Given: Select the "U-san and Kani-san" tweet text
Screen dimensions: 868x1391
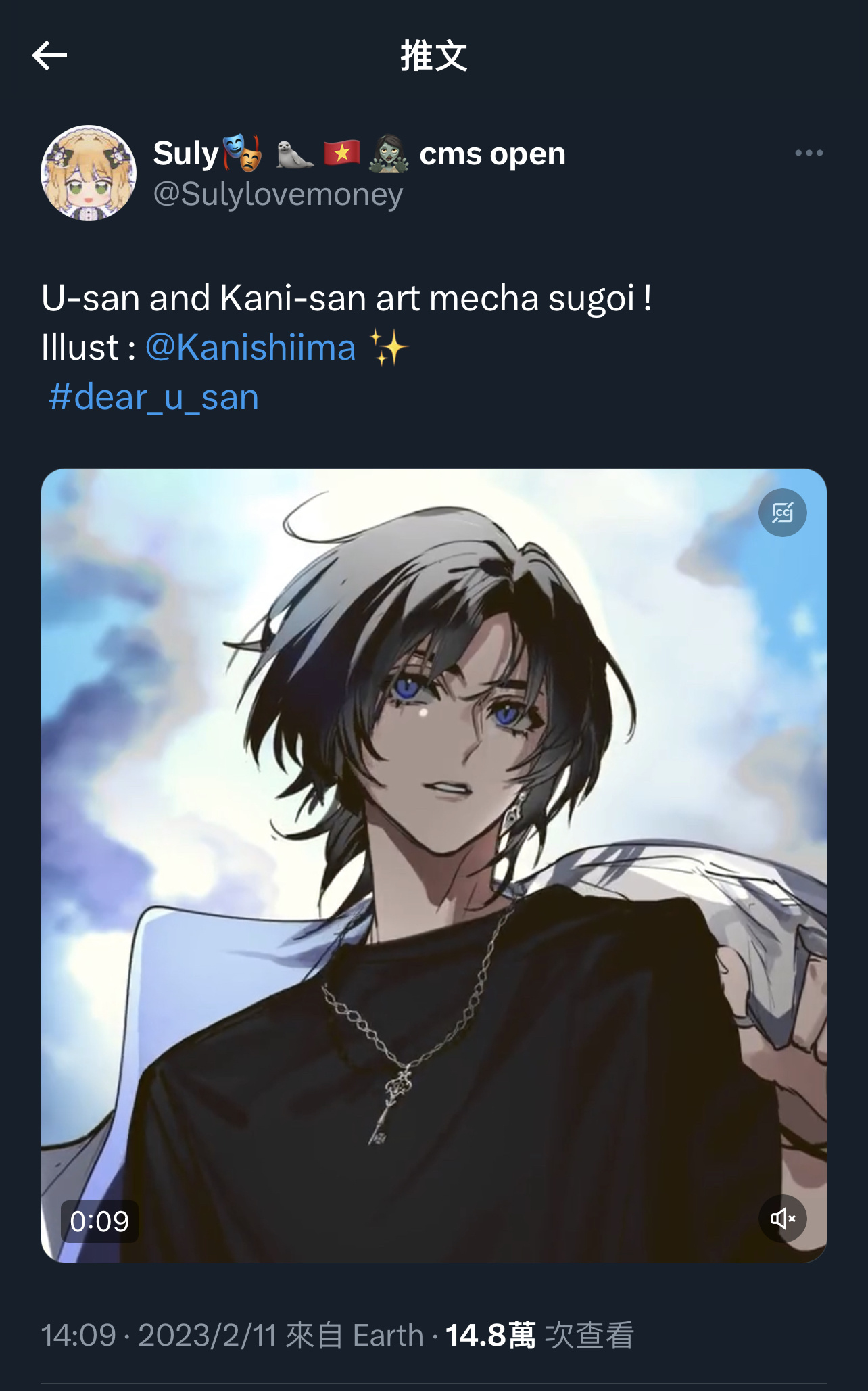Looking at the screenshot, I should [x=346, y=298].
